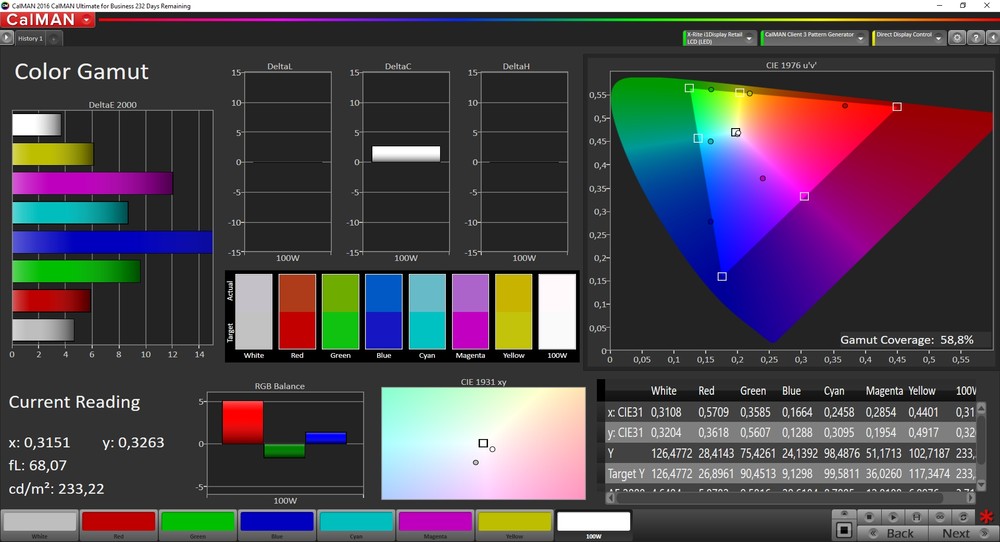Open help with the question mark icon
Image resolution: width=1000 pixels, height=542 pixels.
coord(975,38)
